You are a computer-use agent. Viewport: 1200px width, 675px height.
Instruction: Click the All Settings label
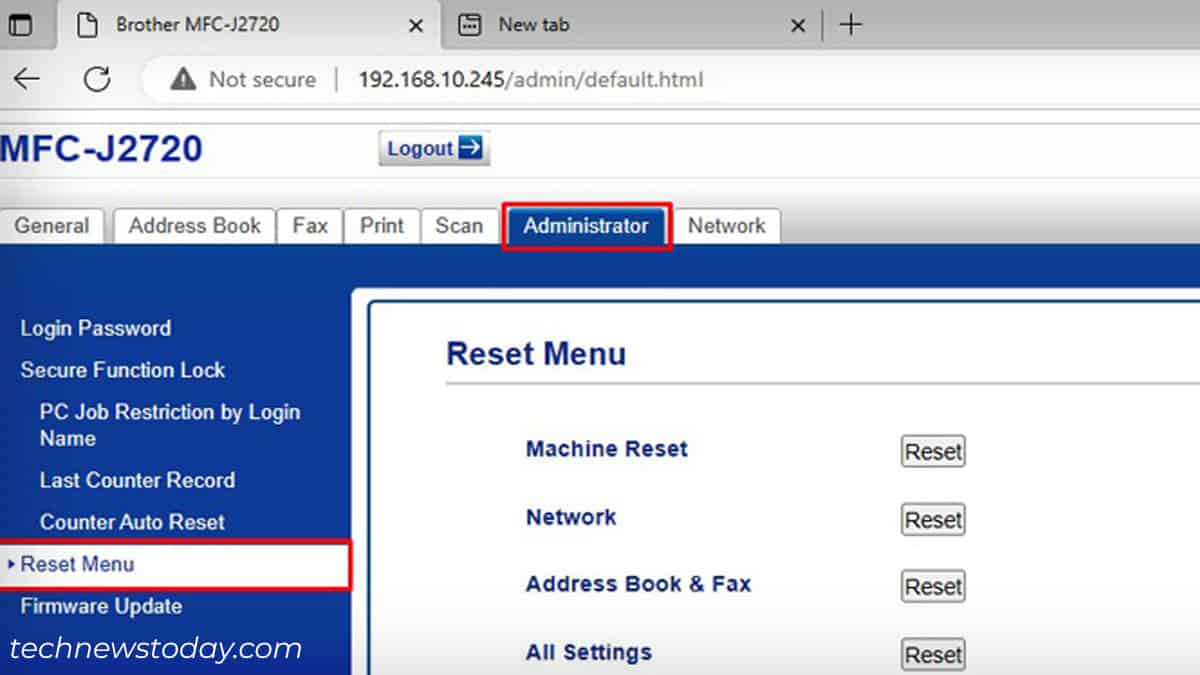point(589,652)
